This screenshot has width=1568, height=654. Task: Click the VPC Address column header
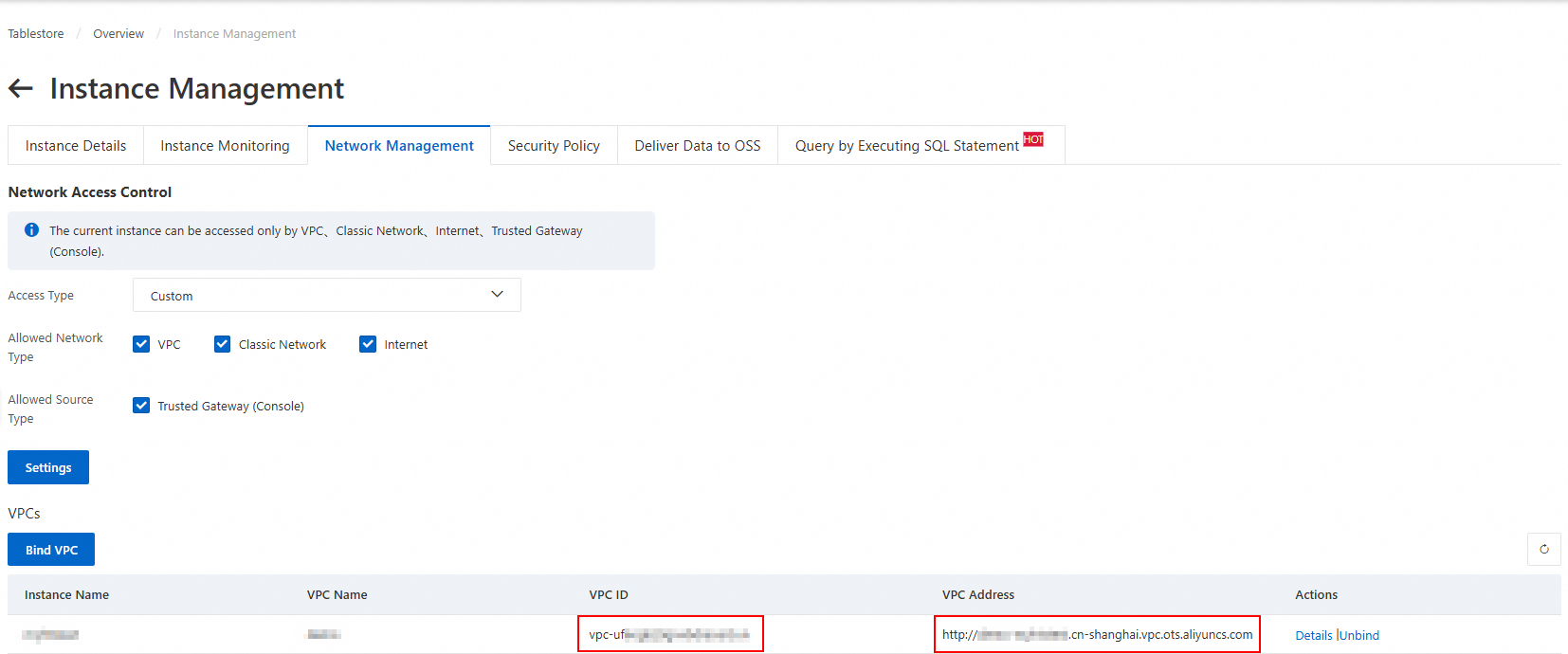click(x=978, y=594)
